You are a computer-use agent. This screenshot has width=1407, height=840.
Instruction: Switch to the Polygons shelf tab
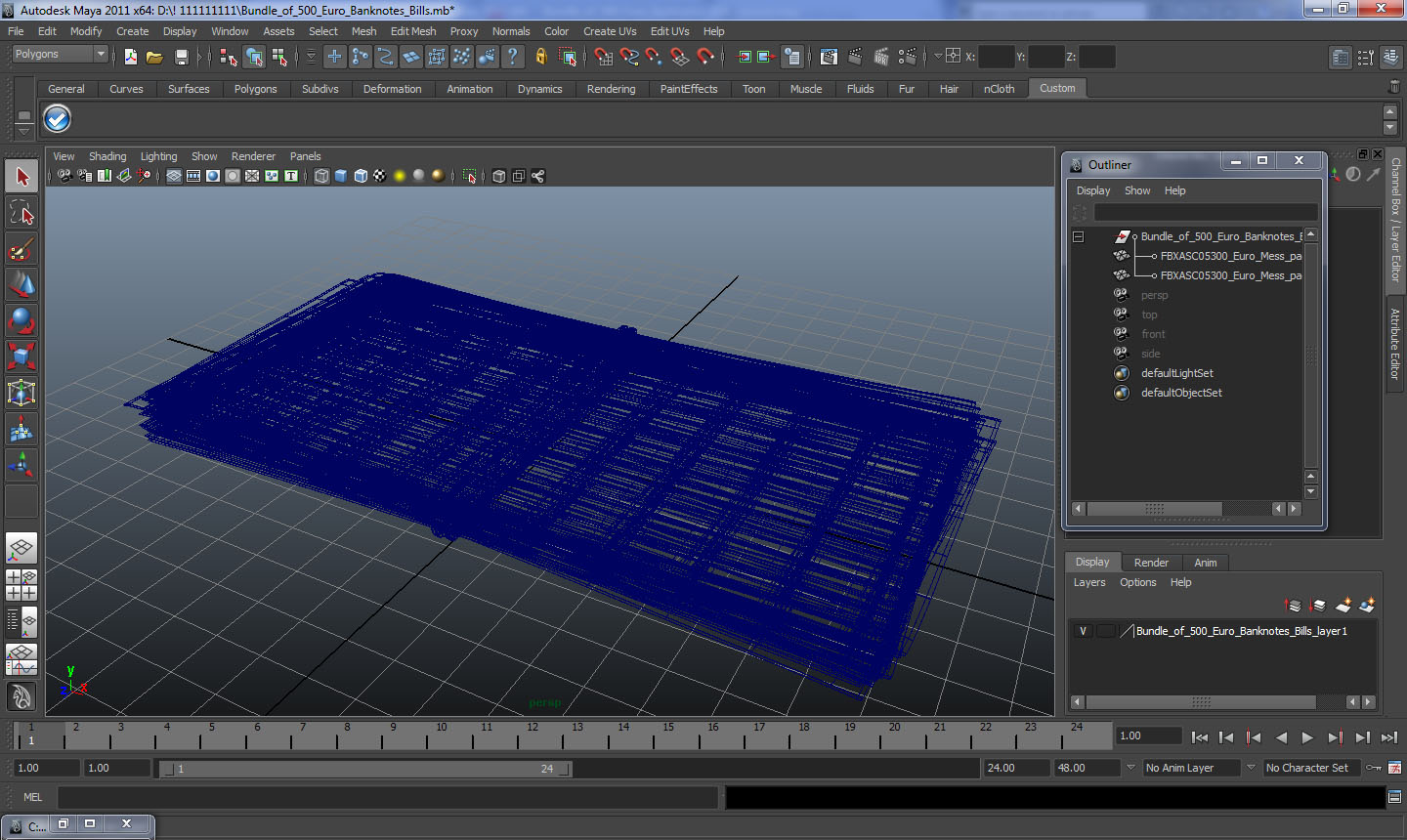[x=255, y=89]
